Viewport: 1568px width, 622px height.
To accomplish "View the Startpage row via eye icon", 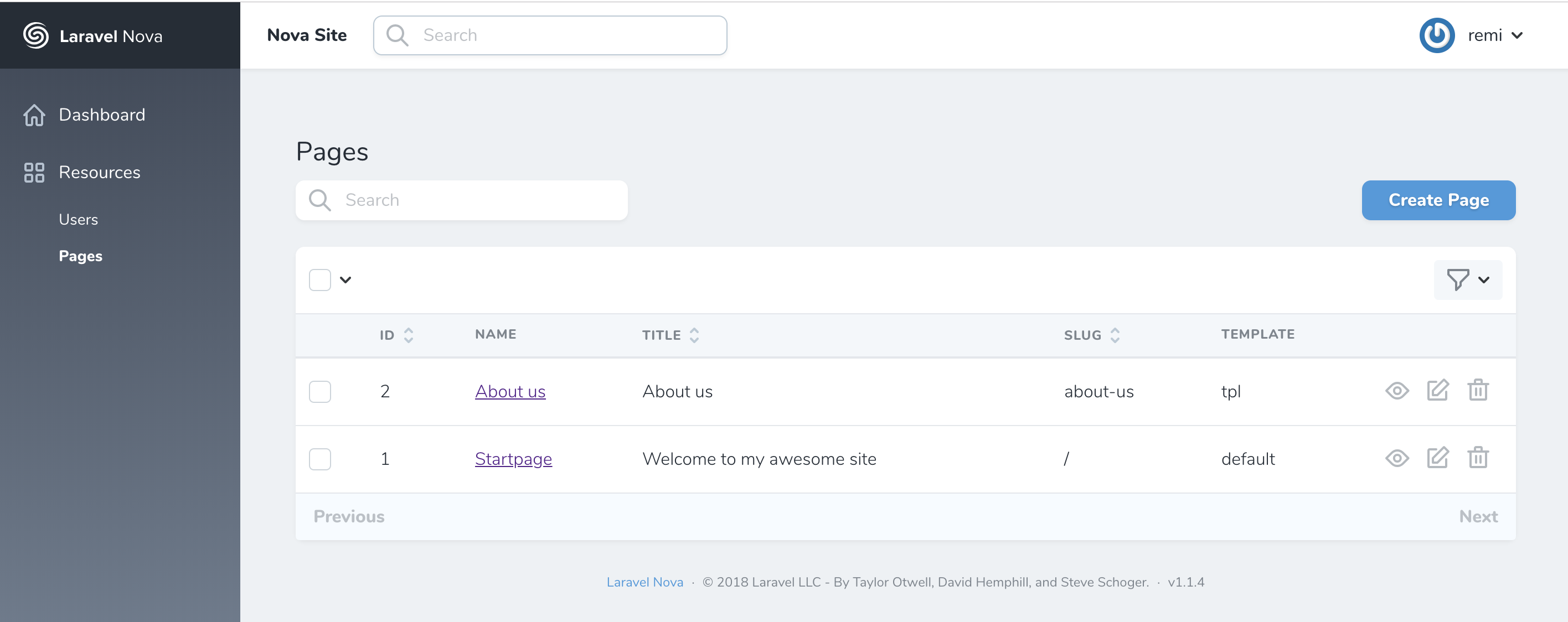I will pos(1397,458).
